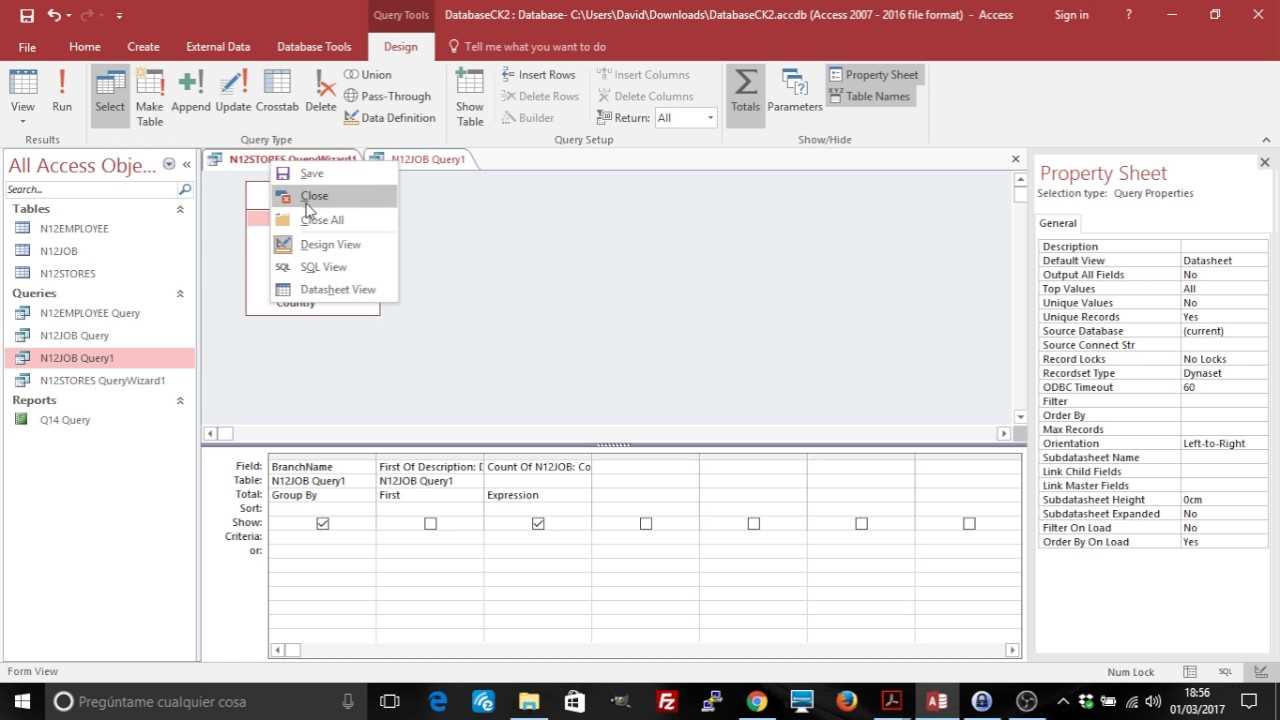Open the Q14 Query report
Screen dimensions: 1280x720
pos(65,420)
